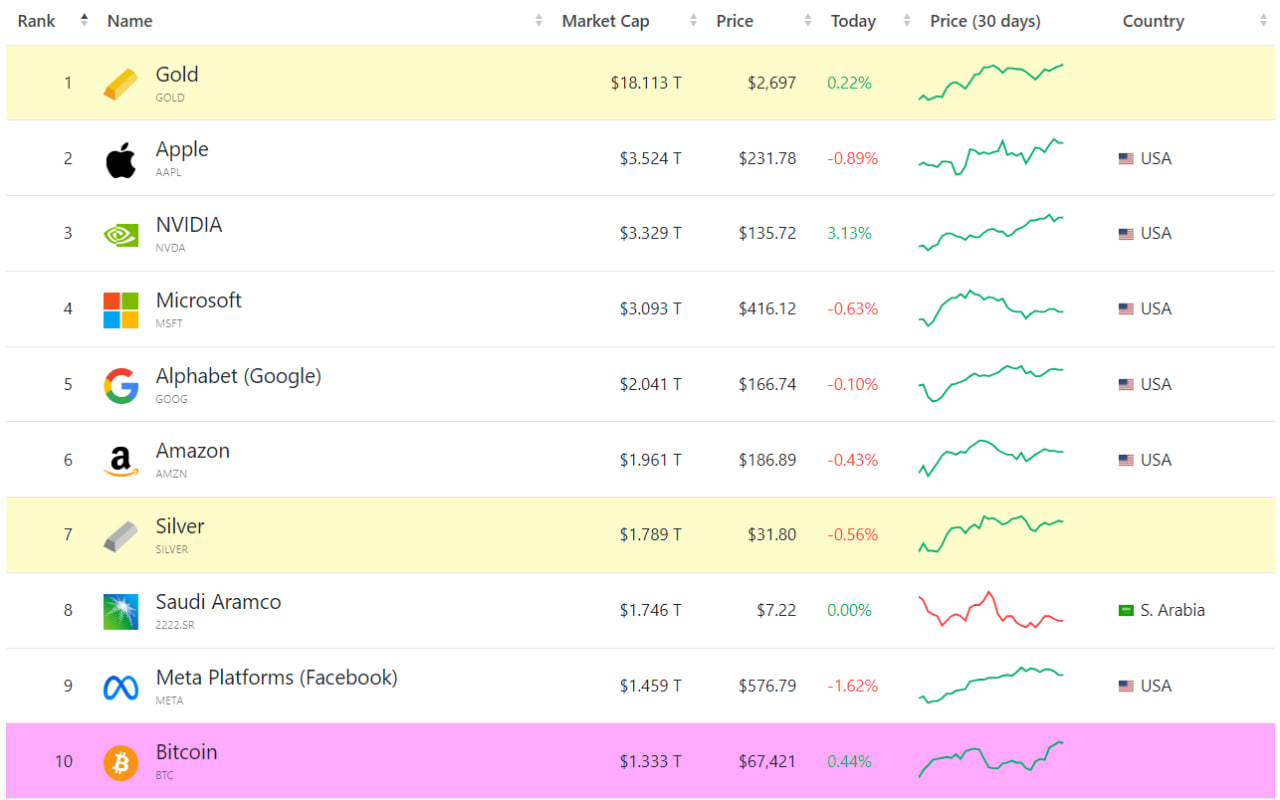This screenshot has height=800, width=1280.
Task: Sort table by Country column
Action: pyautogui.click(x=1153, y=21)
